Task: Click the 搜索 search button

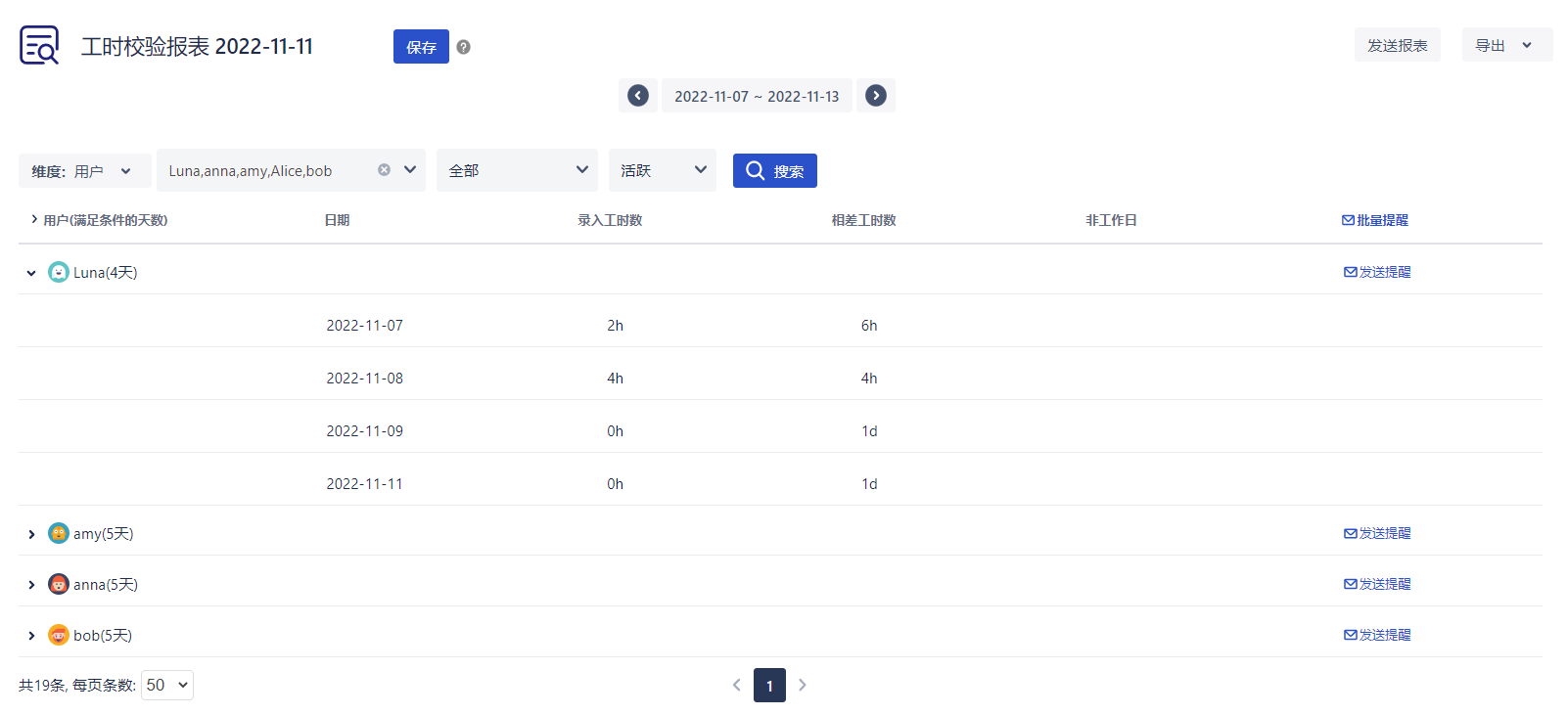Action: 775,171
